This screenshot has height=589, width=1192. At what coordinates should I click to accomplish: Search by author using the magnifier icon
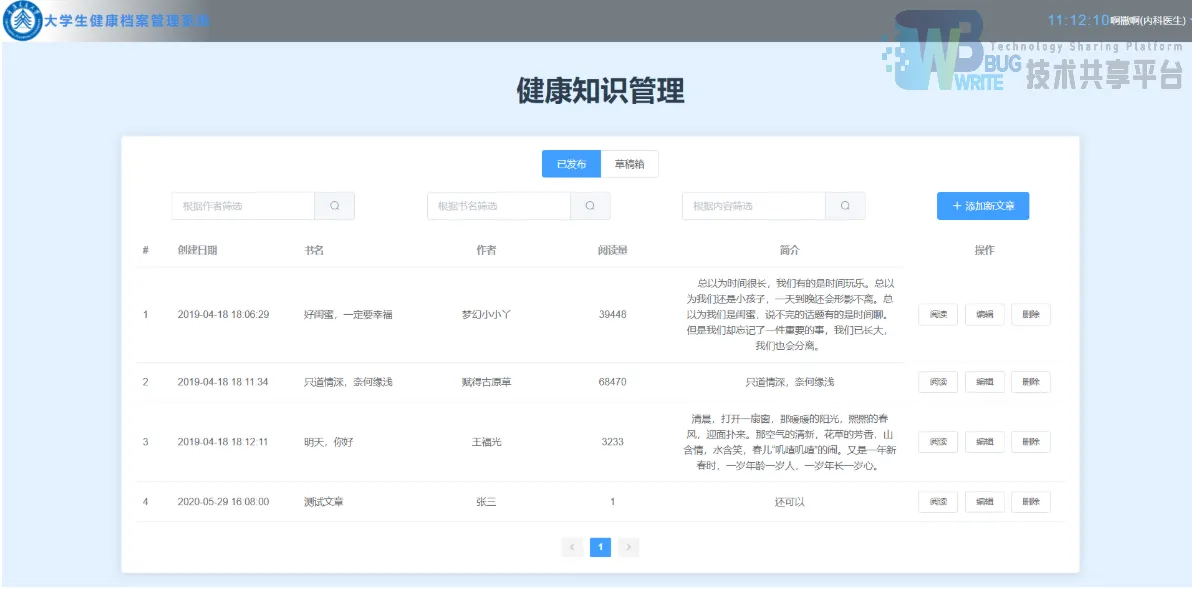tap(334, 206)
